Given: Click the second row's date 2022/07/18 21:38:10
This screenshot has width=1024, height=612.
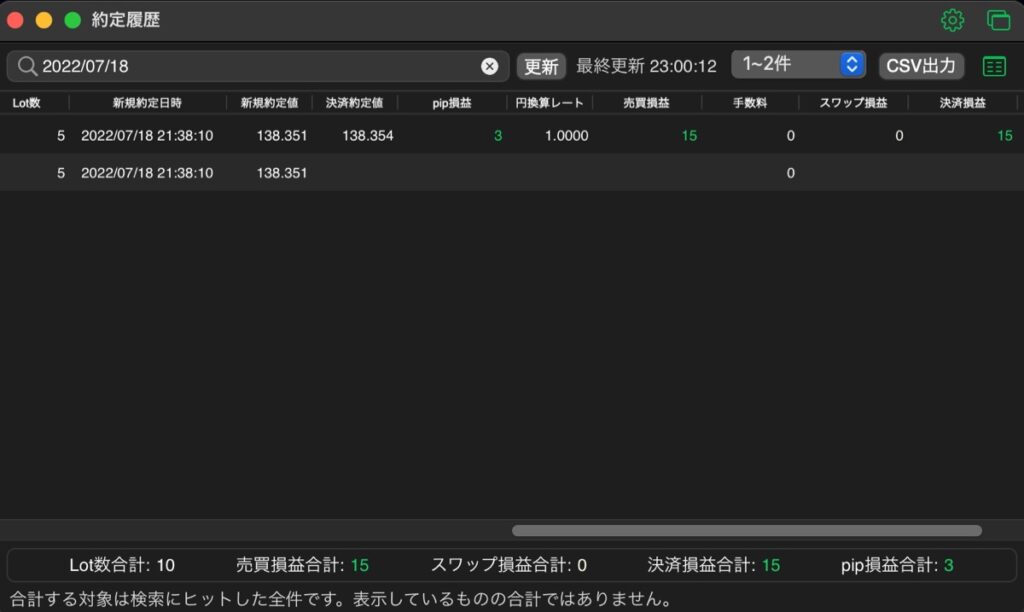Looking at the screenshot, I should (x=147, y=173).
